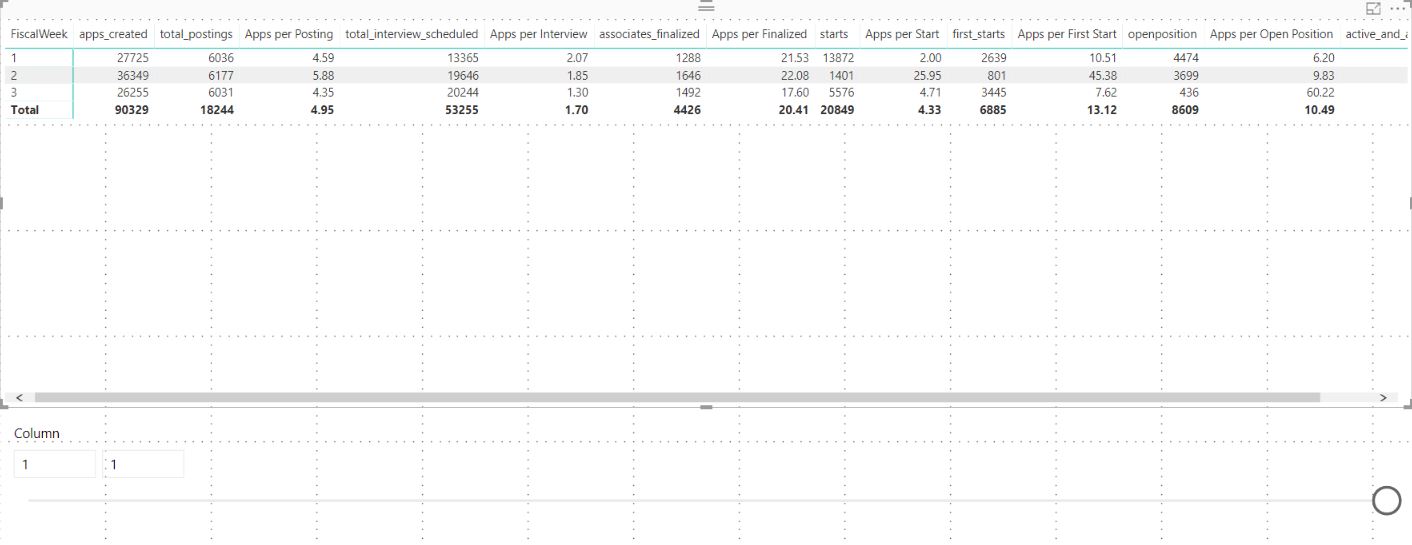Select cell value 5576
Screen dimensions: 1412x545
[x=841, y=93]
